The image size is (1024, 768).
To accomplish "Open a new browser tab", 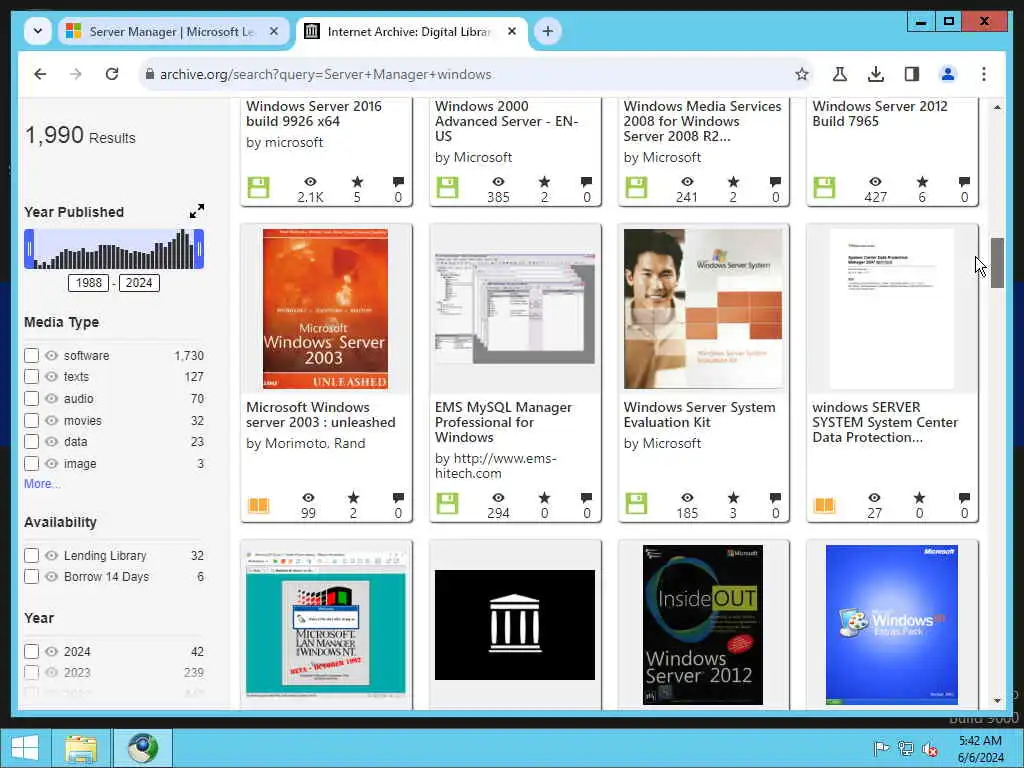I will tap(547, 31).
